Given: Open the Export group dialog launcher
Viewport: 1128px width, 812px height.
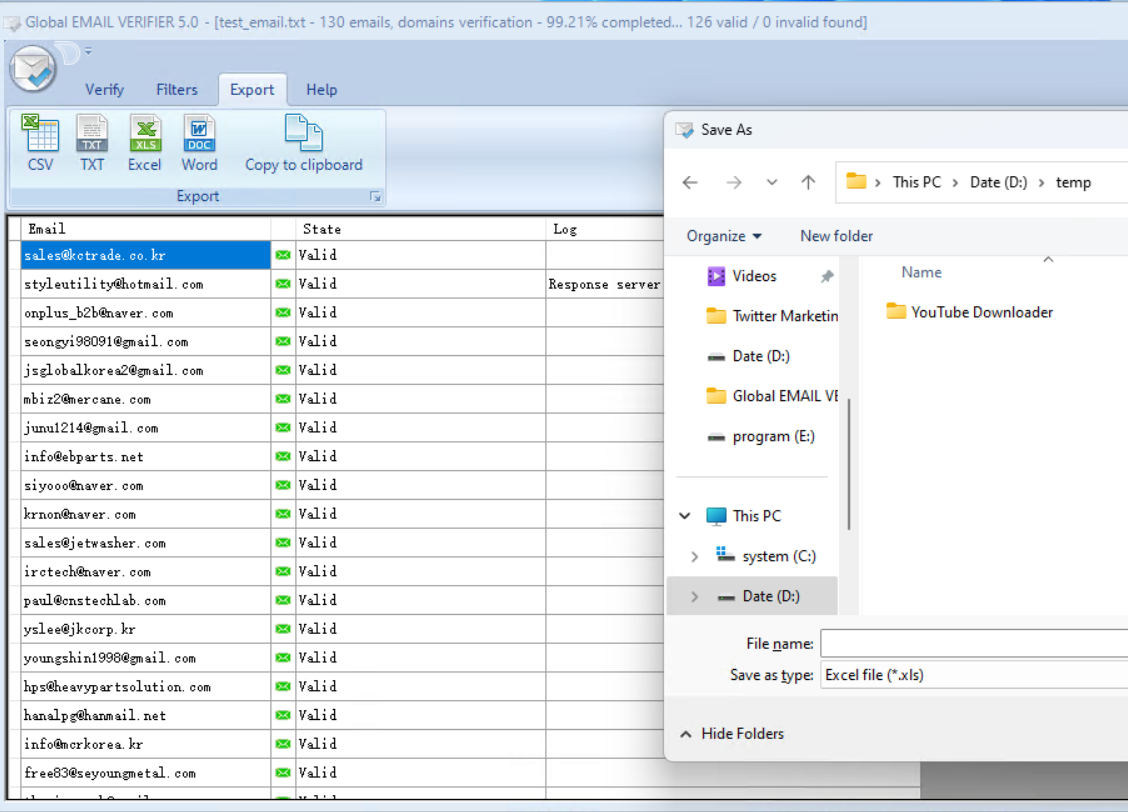Looking at the screenshot, I should [376, 197].
